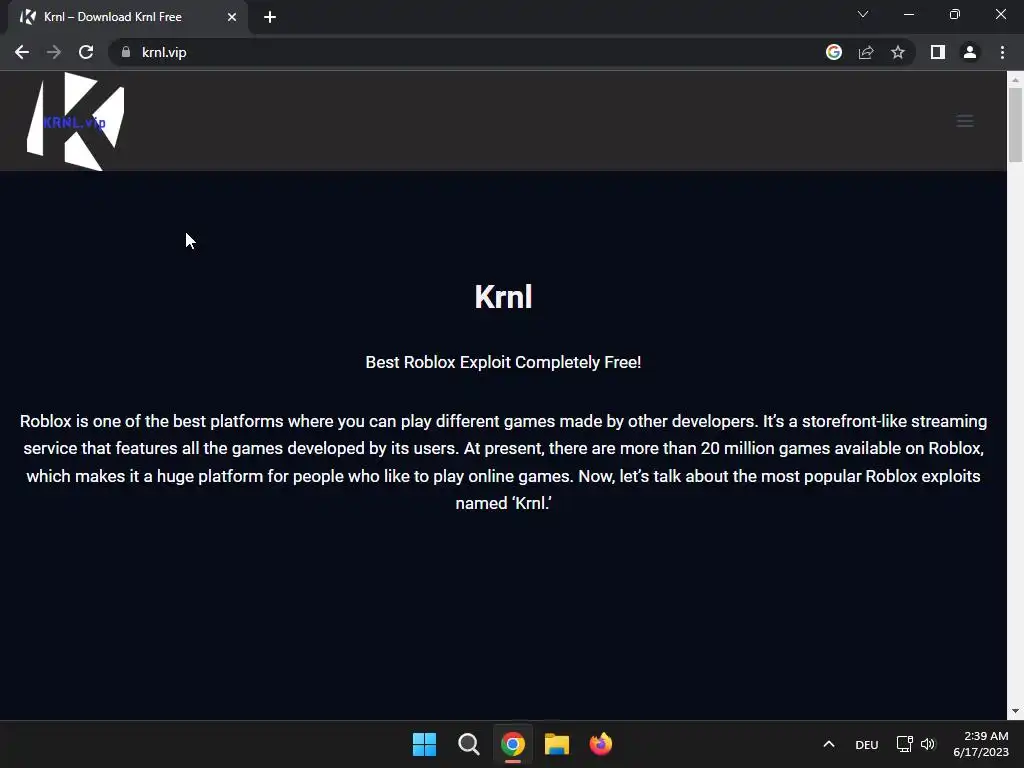Expand the tab search dropdown arrow
This screenshot has height=768, width=1024.
[x=863, y=14]
